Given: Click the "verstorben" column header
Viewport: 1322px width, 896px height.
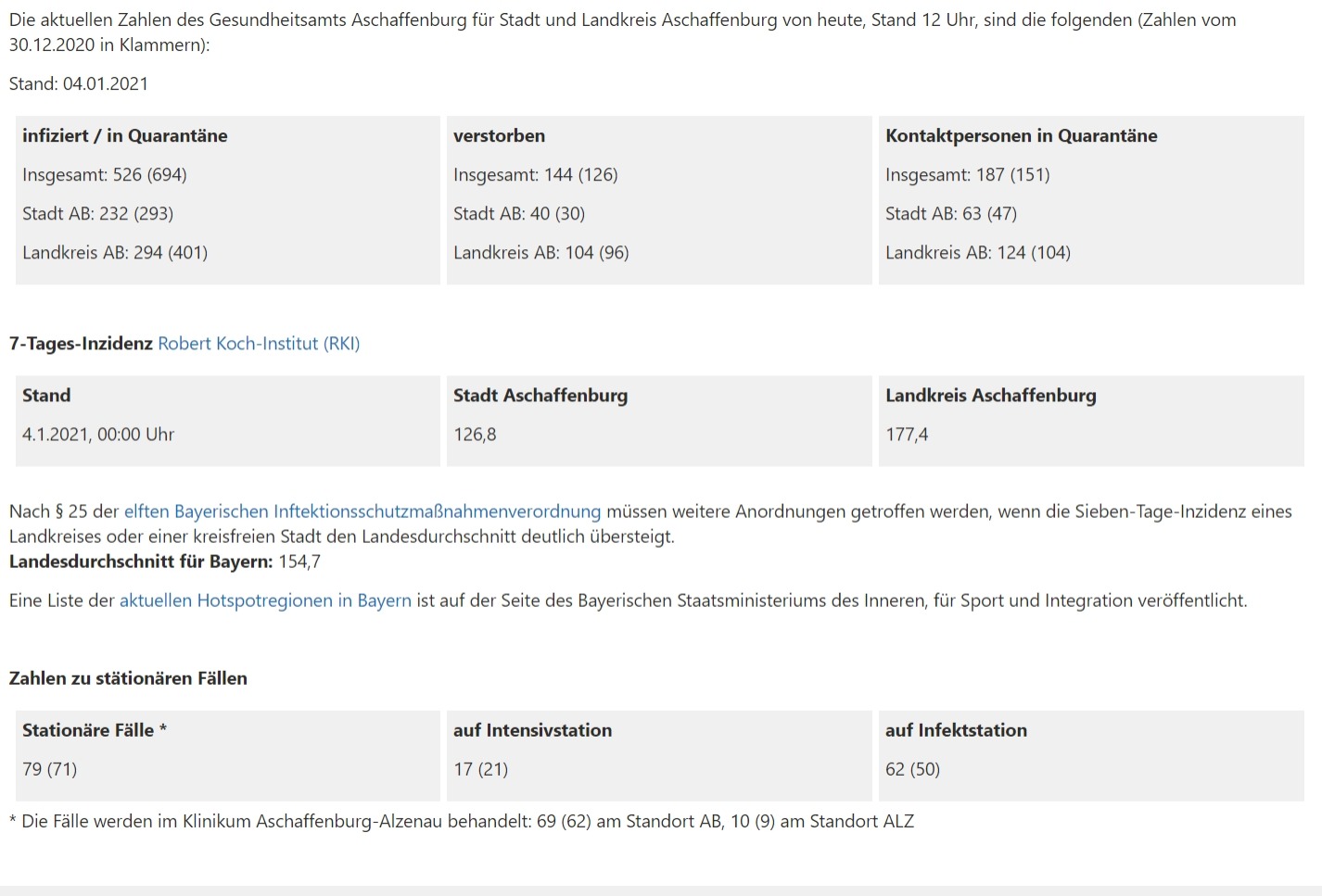Looking at the screenshot, I should click(x=499, y=136).
